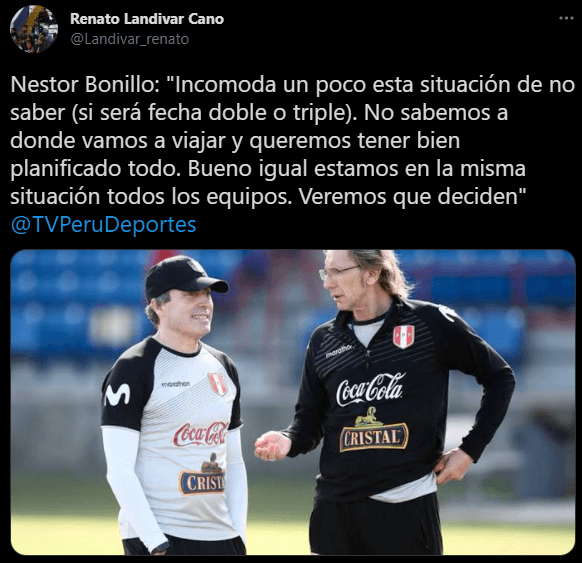Click the tweet text quoting Nestor Bonillo
The height and width of the screenshot is (563, 582).
(x=292, y=141)
